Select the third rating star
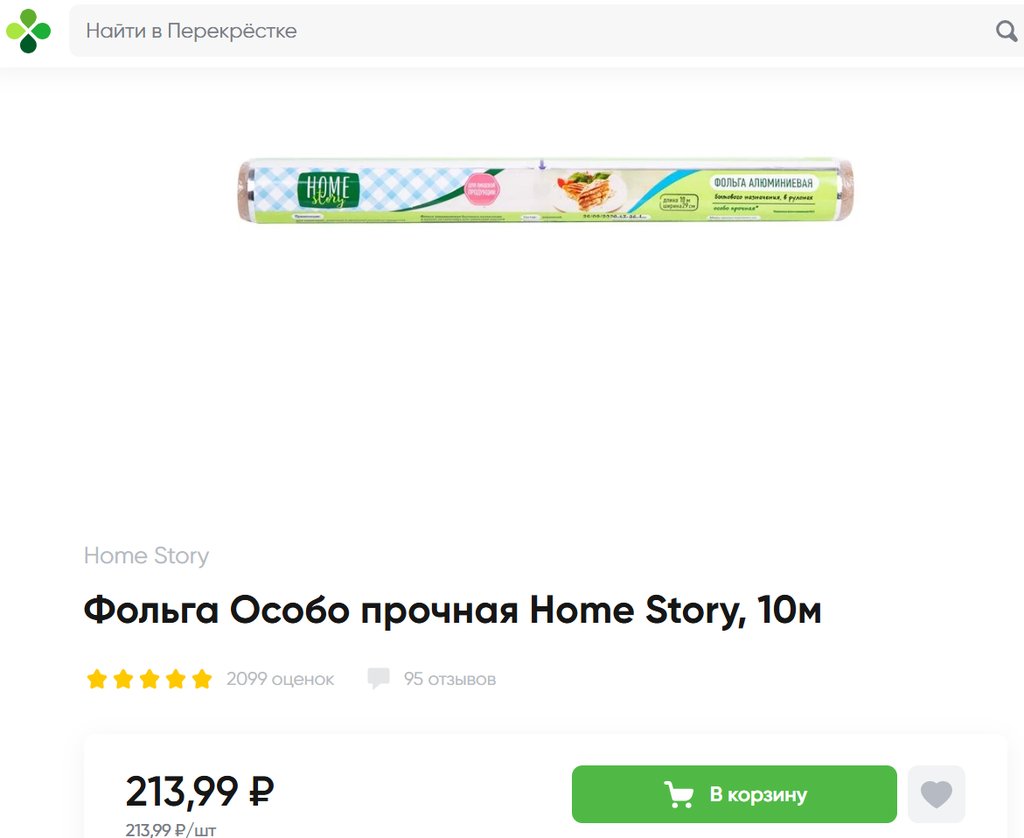Image resolution: width=1024 pixels, height=838 pixels. 150,680
